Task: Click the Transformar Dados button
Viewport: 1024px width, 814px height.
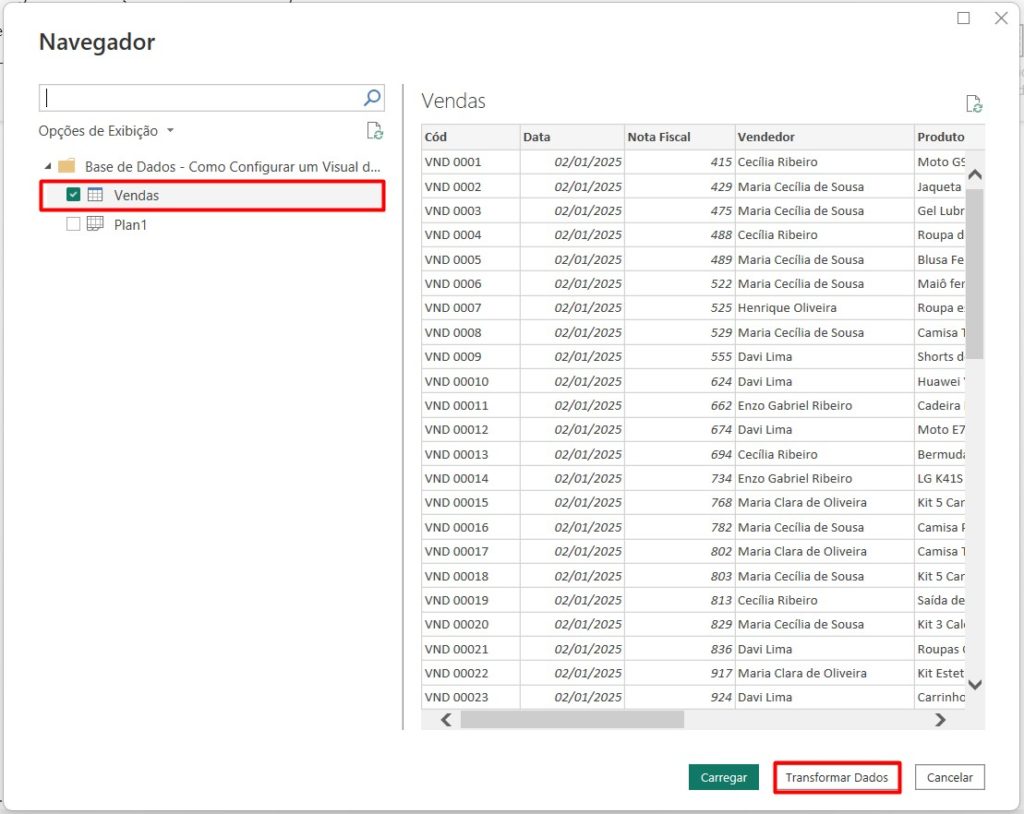Action: [x=837, y=777]
